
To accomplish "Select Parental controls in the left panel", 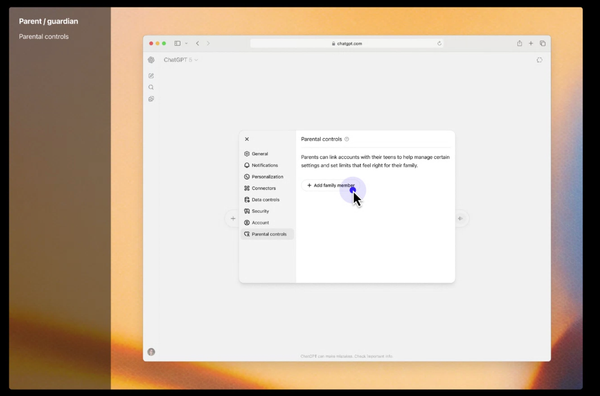I will pyautogui.click(x=44, y=37).
